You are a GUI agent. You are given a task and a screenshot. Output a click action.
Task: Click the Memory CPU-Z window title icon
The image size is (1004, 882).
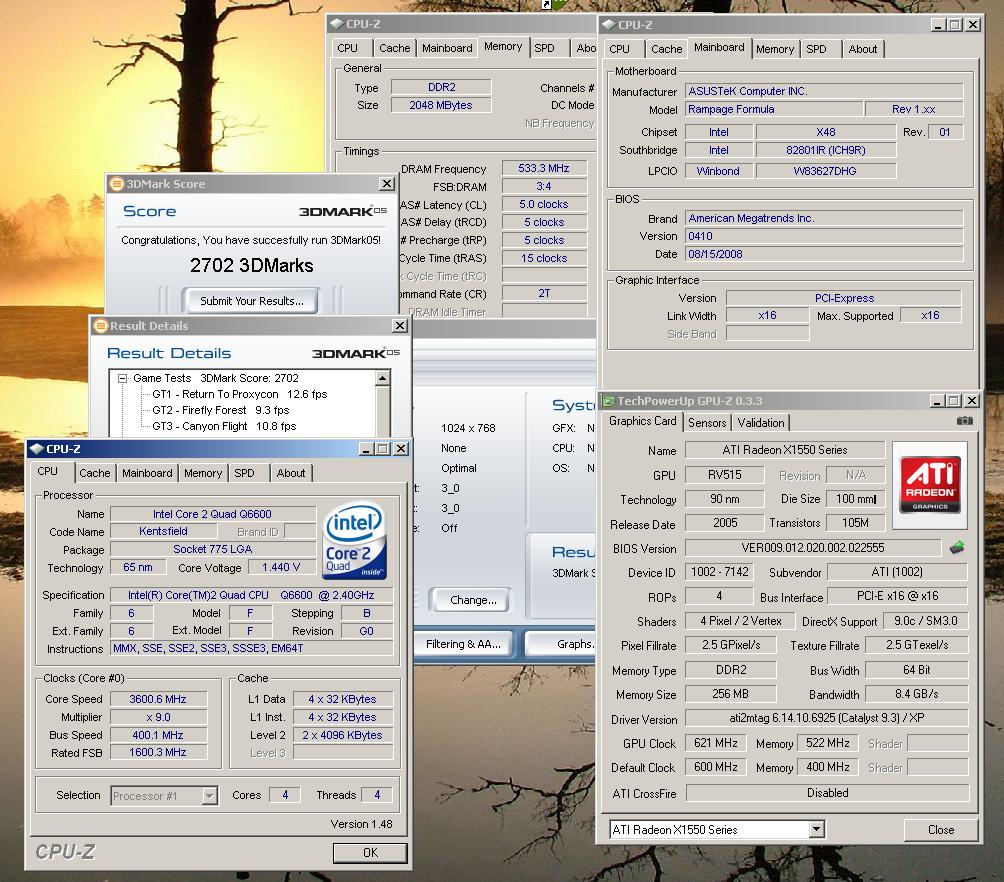pyautogui.click(x=337, y=24)
